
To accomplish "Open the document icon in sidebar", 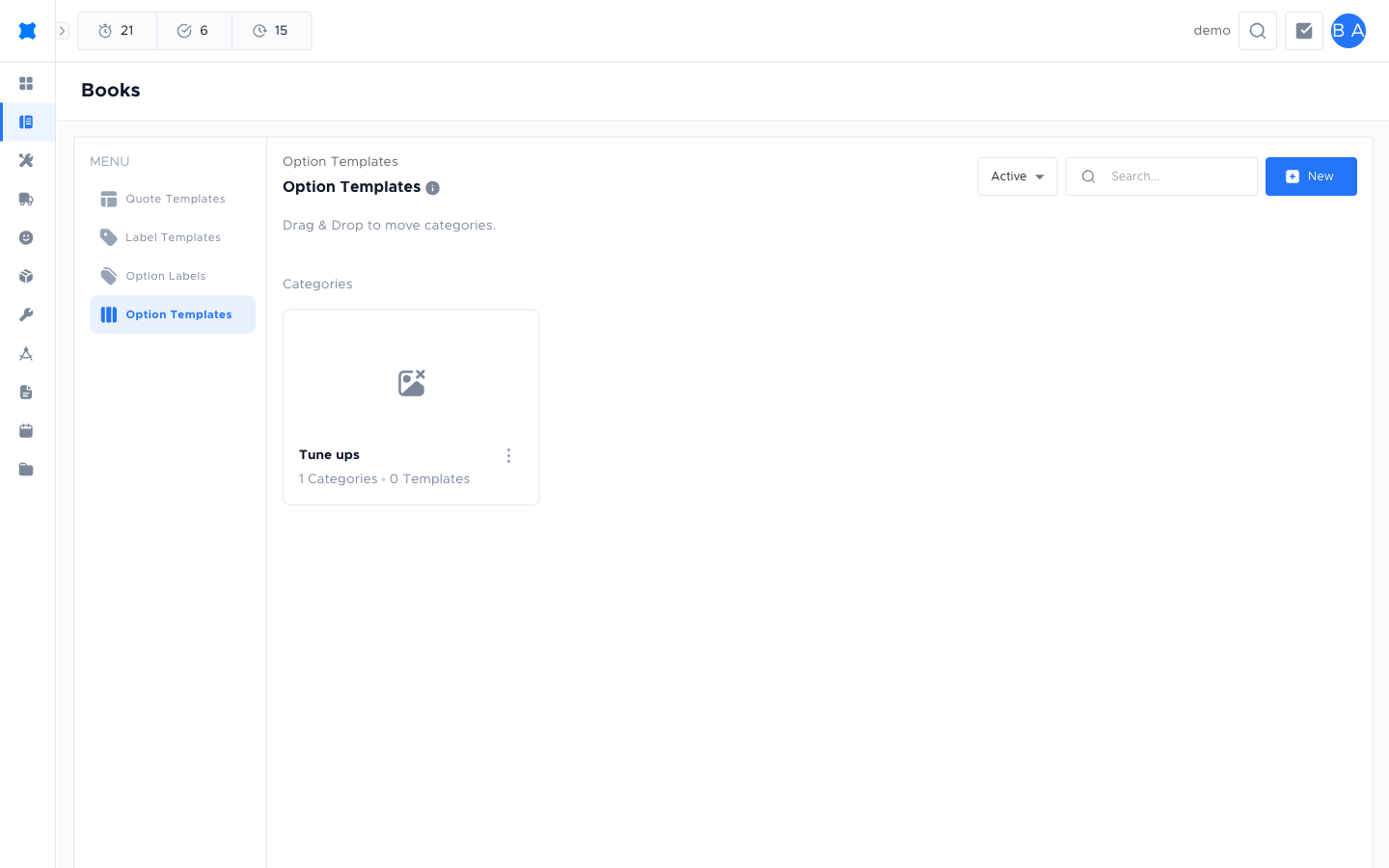I will click(x=26, y=393).
